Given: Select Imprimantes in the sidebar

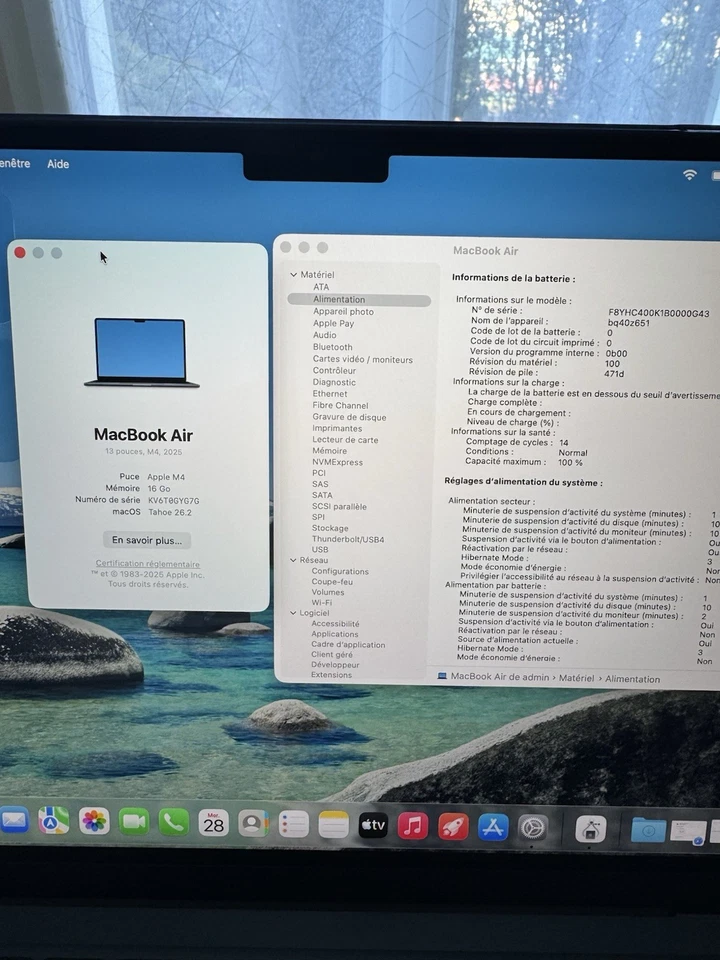Looking at the screenshot, I should click(337, 429).
